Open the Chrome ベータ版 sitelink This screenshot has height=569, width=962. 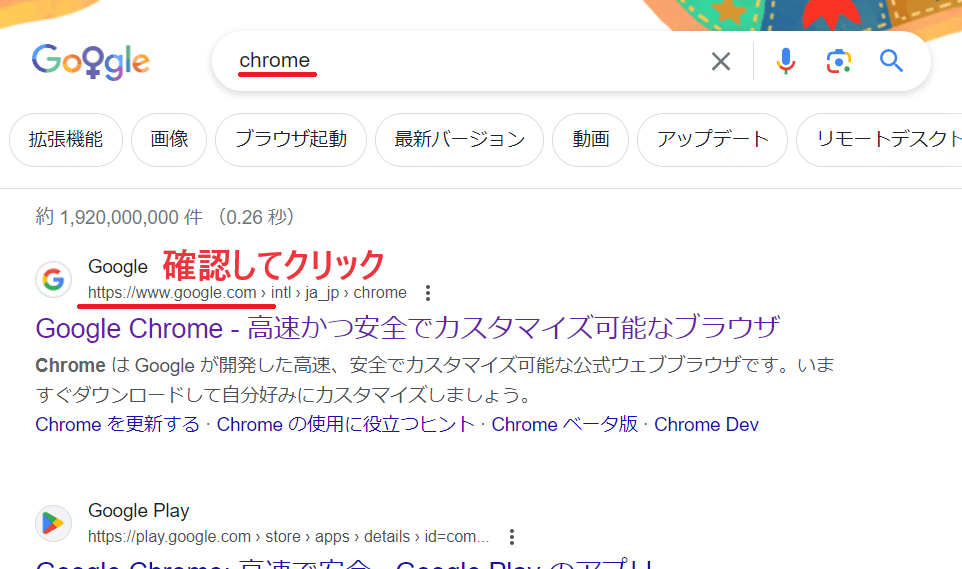564,424
